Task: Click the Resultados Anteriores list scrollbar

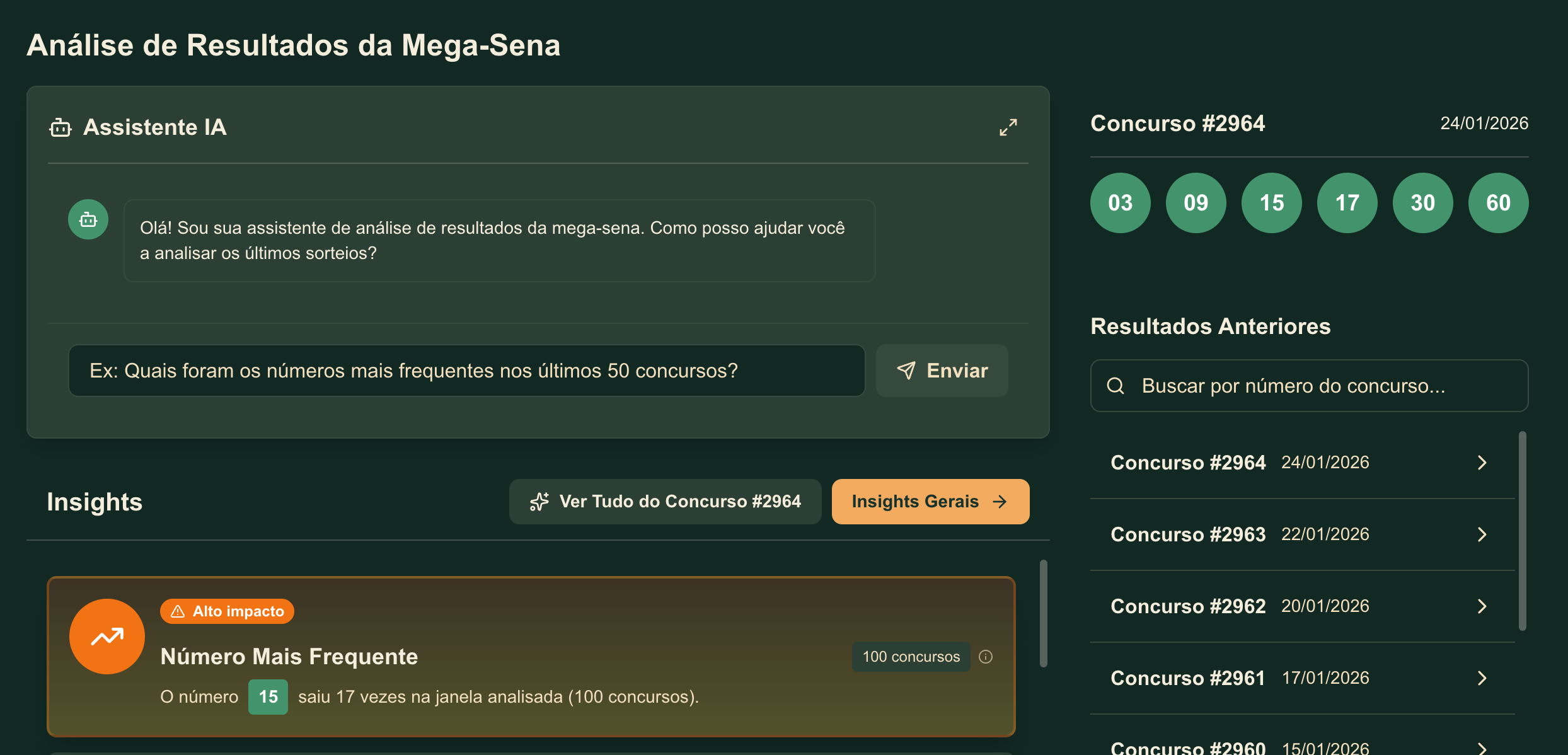Action: (1522, 531)
